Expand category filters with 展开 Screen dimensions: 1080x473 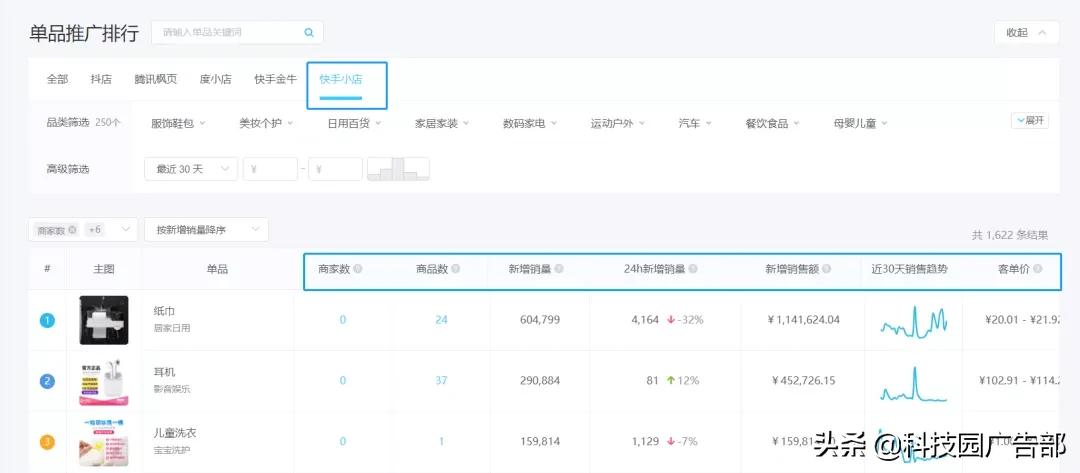point(1030,120)
